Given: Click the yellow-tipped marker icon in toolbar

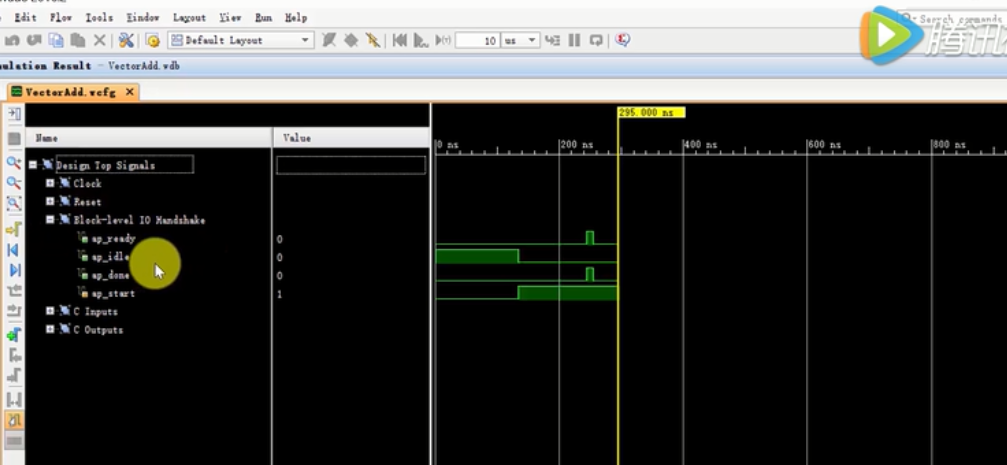Looking at the screenshot, I should [372, 40].
